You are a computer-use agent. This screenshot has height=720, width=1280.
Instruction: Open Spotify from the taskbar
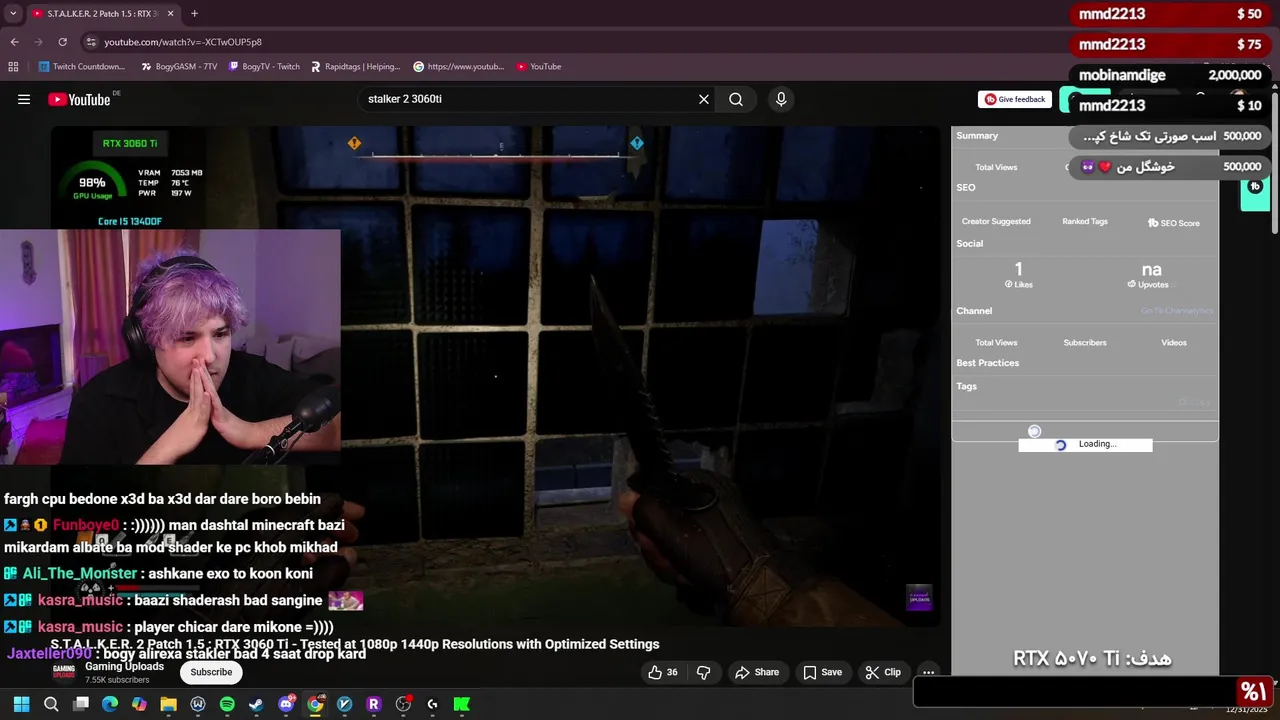[227, 704]
